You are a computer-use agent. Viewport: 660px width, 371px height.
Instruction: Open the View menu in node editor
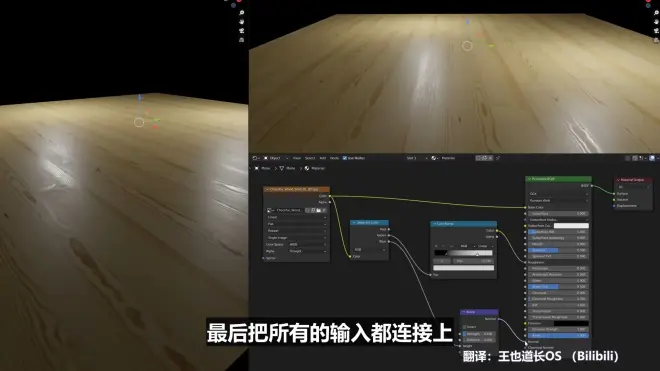pyautogui.click(x=297, y=158)
